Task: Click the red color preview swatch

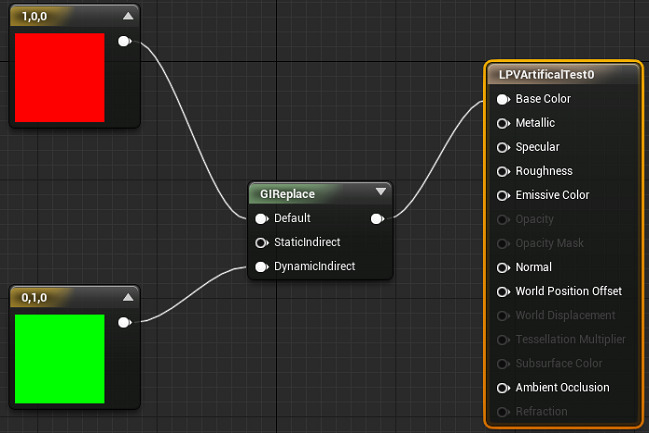Action: 60,77
